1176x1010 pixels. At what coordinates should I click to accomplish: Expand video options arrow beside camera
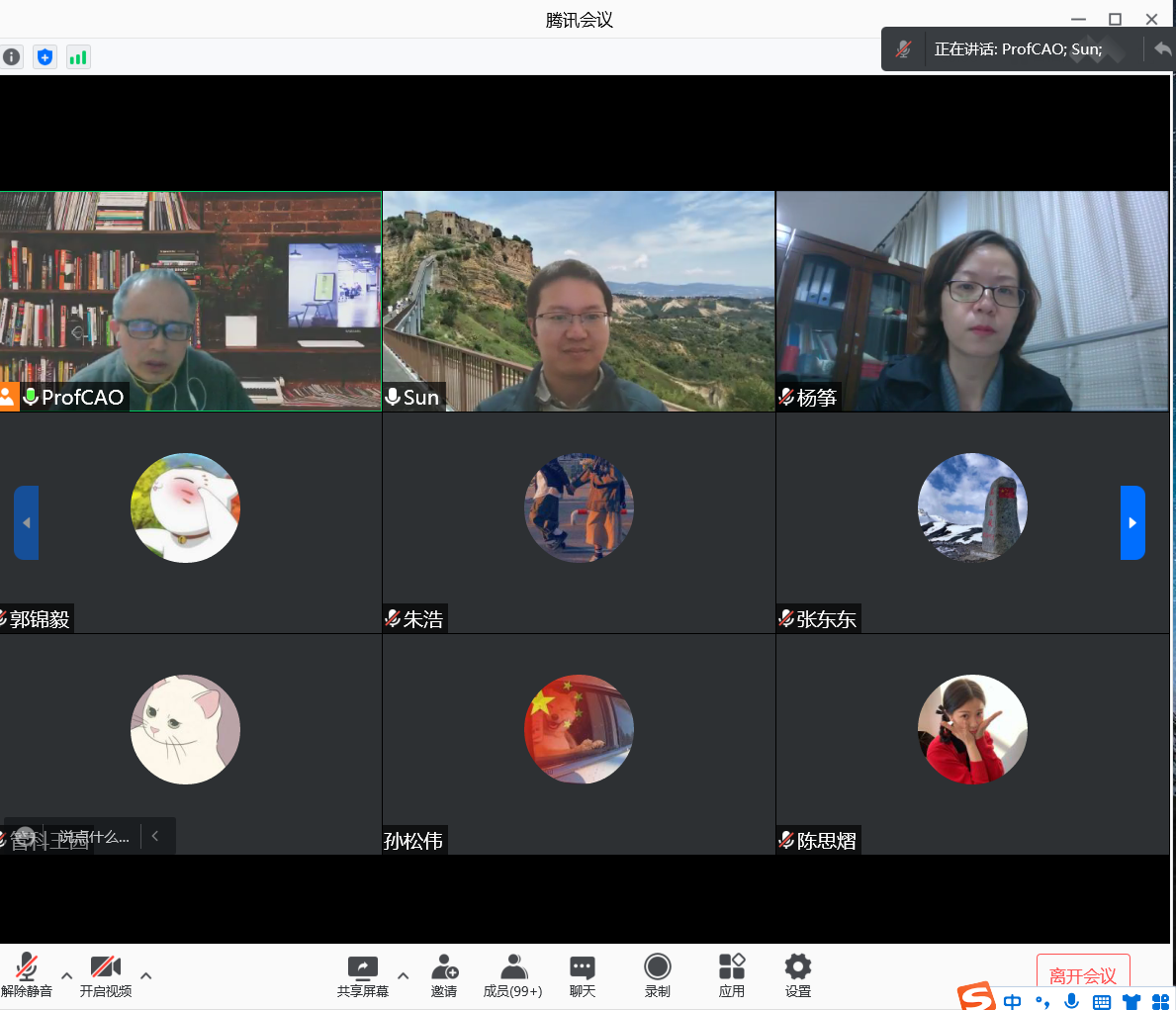[x=145, y=975]
